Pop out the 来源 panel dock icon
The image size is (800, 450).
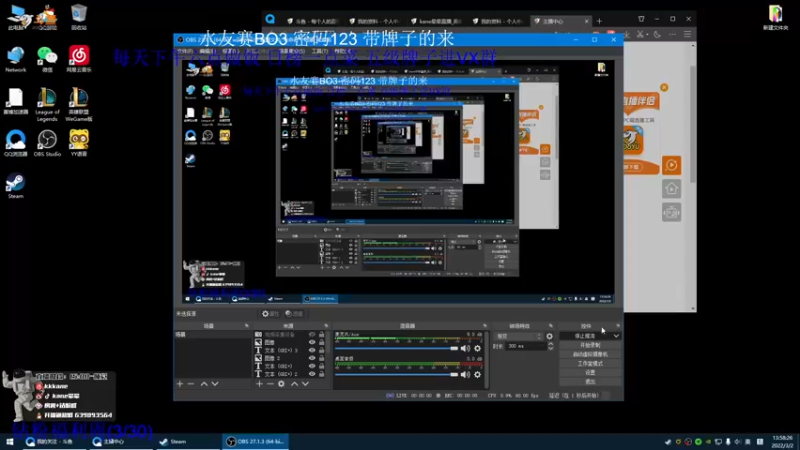point(327,326)
